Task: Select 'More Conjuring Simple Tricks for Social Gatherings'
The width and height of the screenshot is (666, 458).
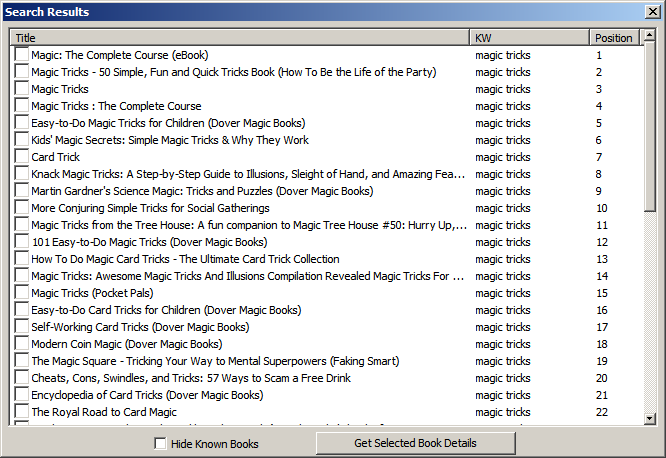Action: pos(150,208)
